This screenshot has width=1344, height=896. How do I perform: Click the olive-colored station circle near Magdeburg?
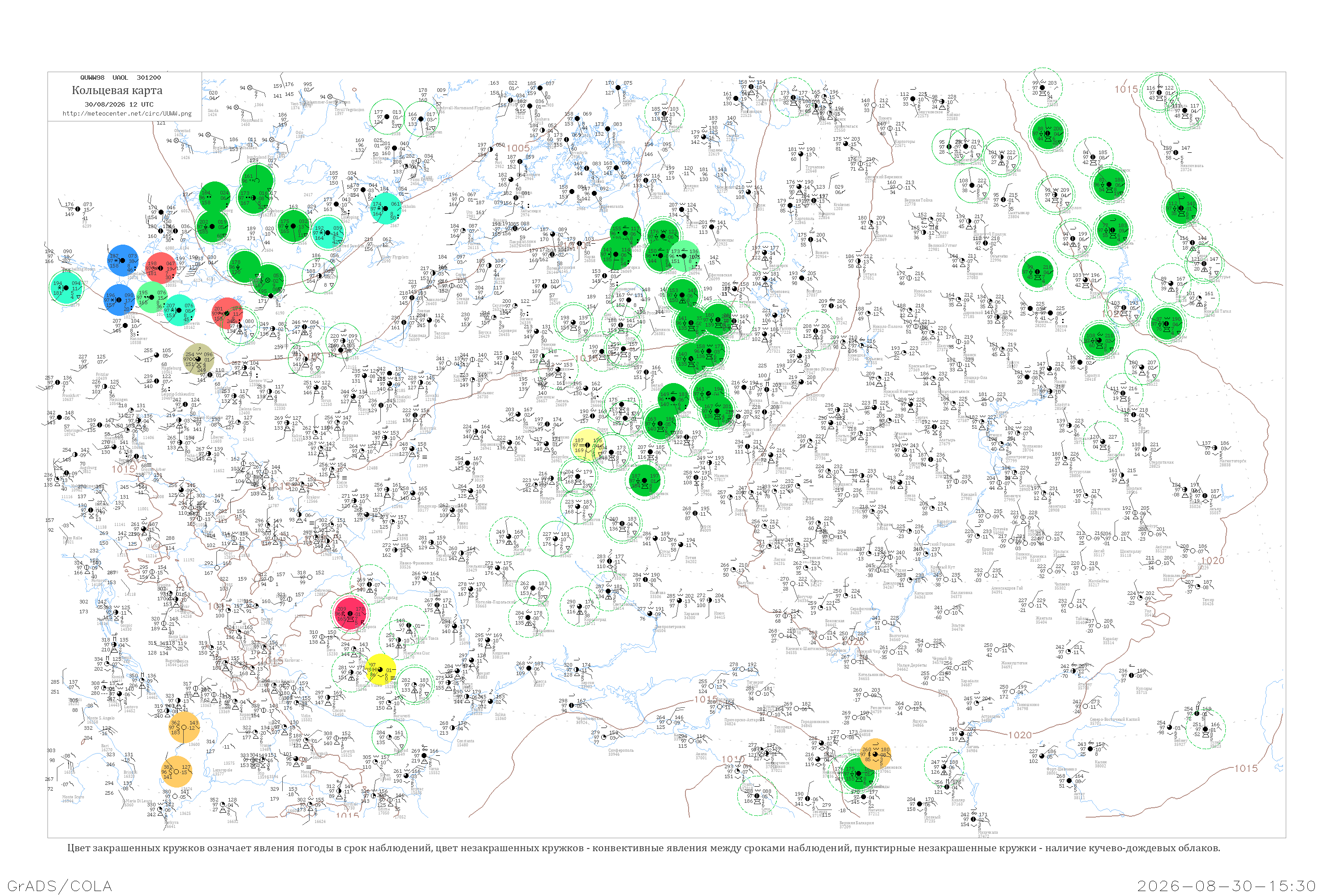(198, 358)
